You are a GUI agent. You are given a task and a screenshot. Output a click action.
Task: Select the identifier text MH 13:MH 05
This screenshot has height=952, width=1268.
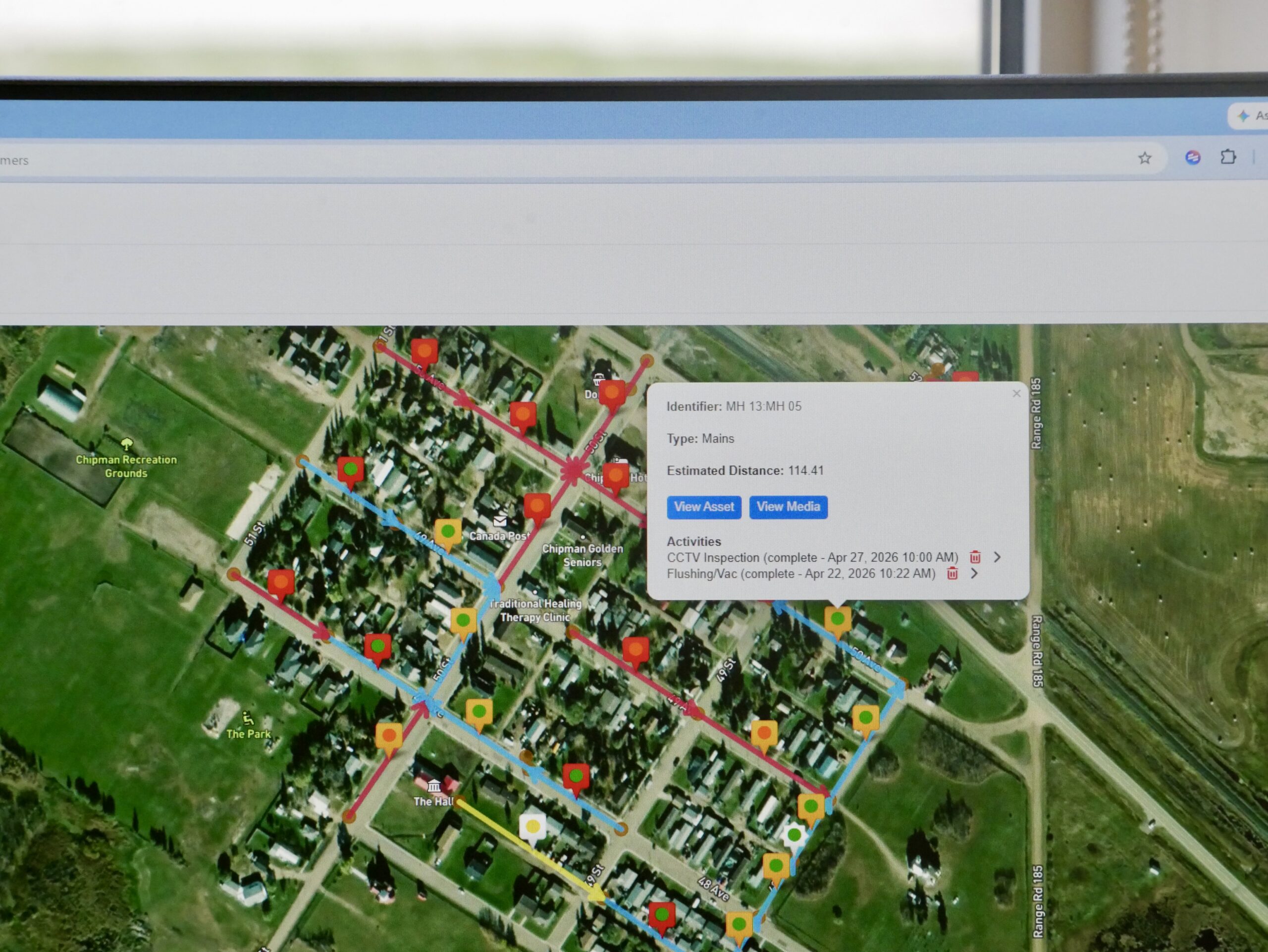[764, 406]
